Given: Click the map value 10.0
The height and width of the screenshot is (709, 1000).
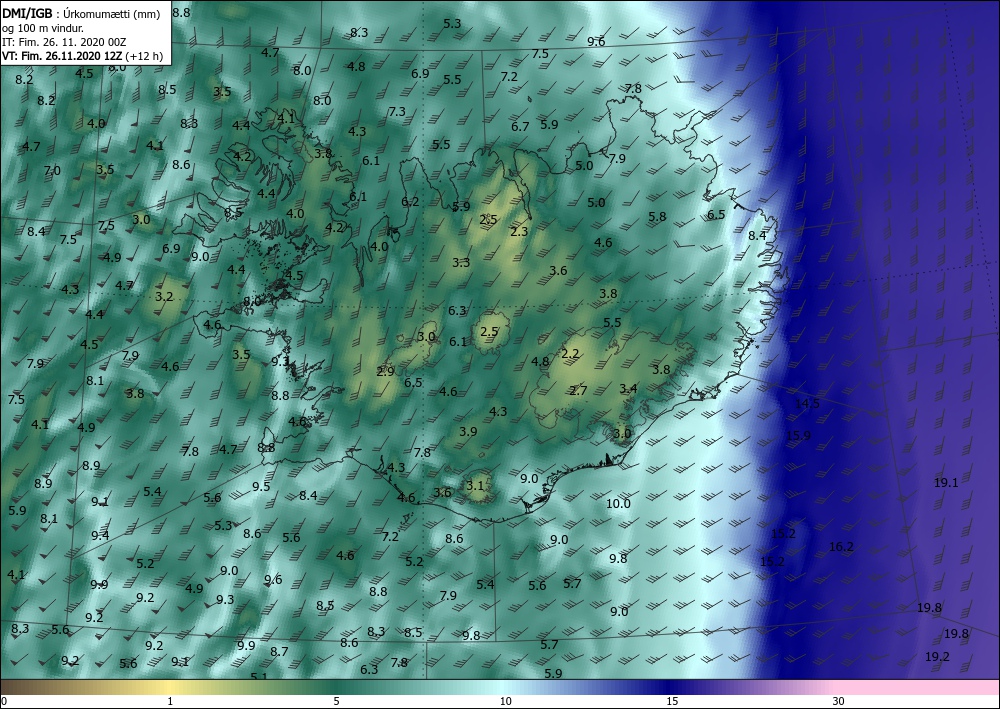Looking at the screenshot, I should click(618, 504).
